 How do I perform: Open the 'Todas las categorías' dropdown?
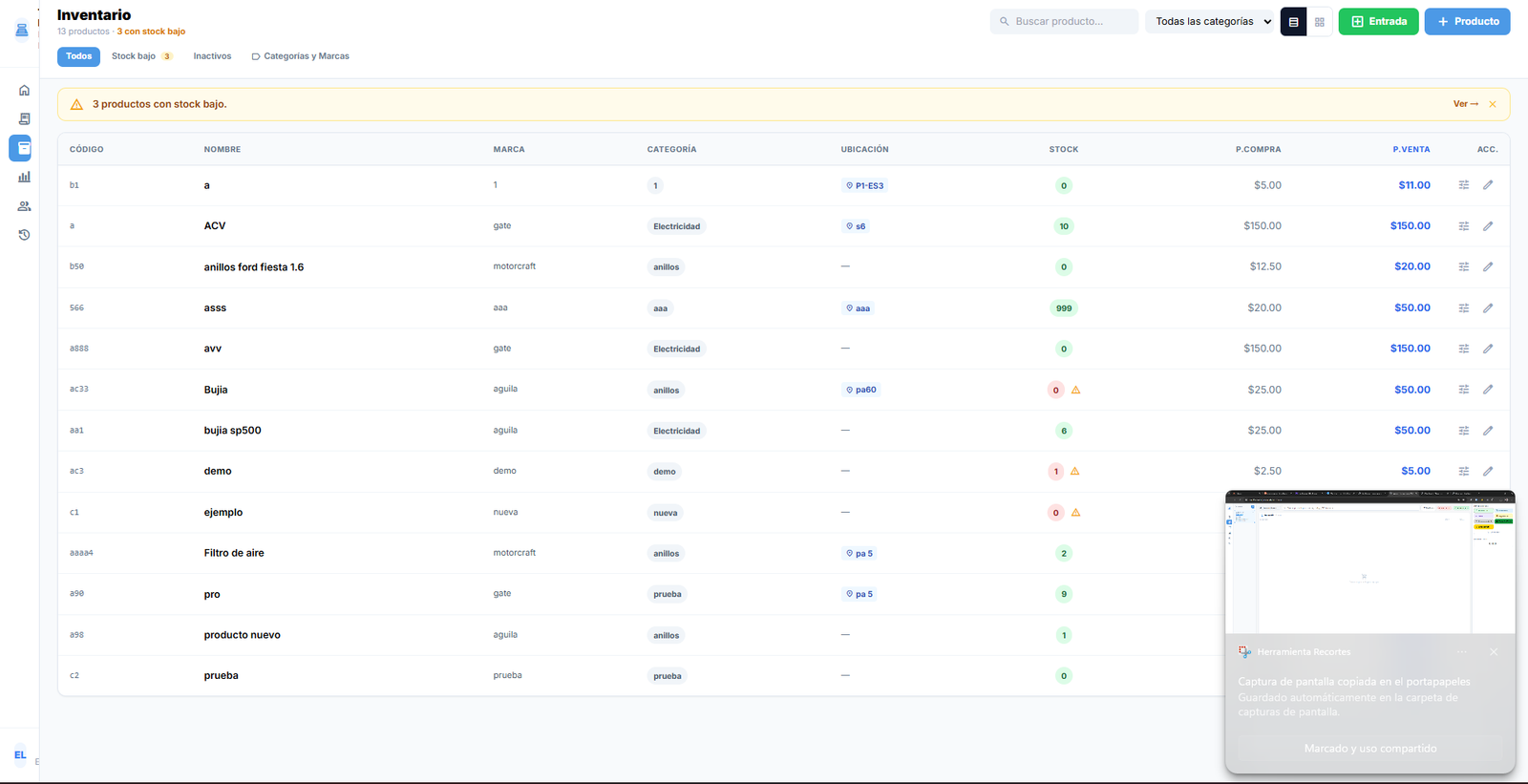click(1212, 21)
